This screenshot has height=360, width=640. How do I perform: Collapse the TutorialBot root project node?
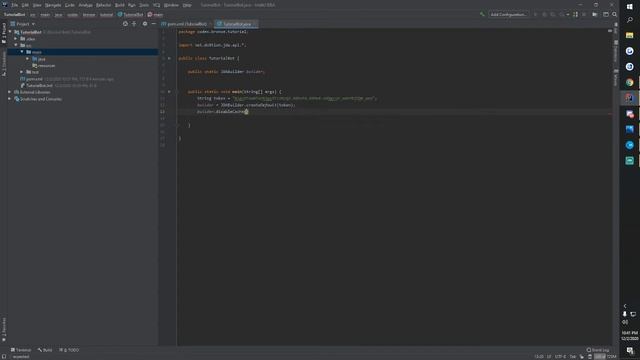tap(10, 32)
